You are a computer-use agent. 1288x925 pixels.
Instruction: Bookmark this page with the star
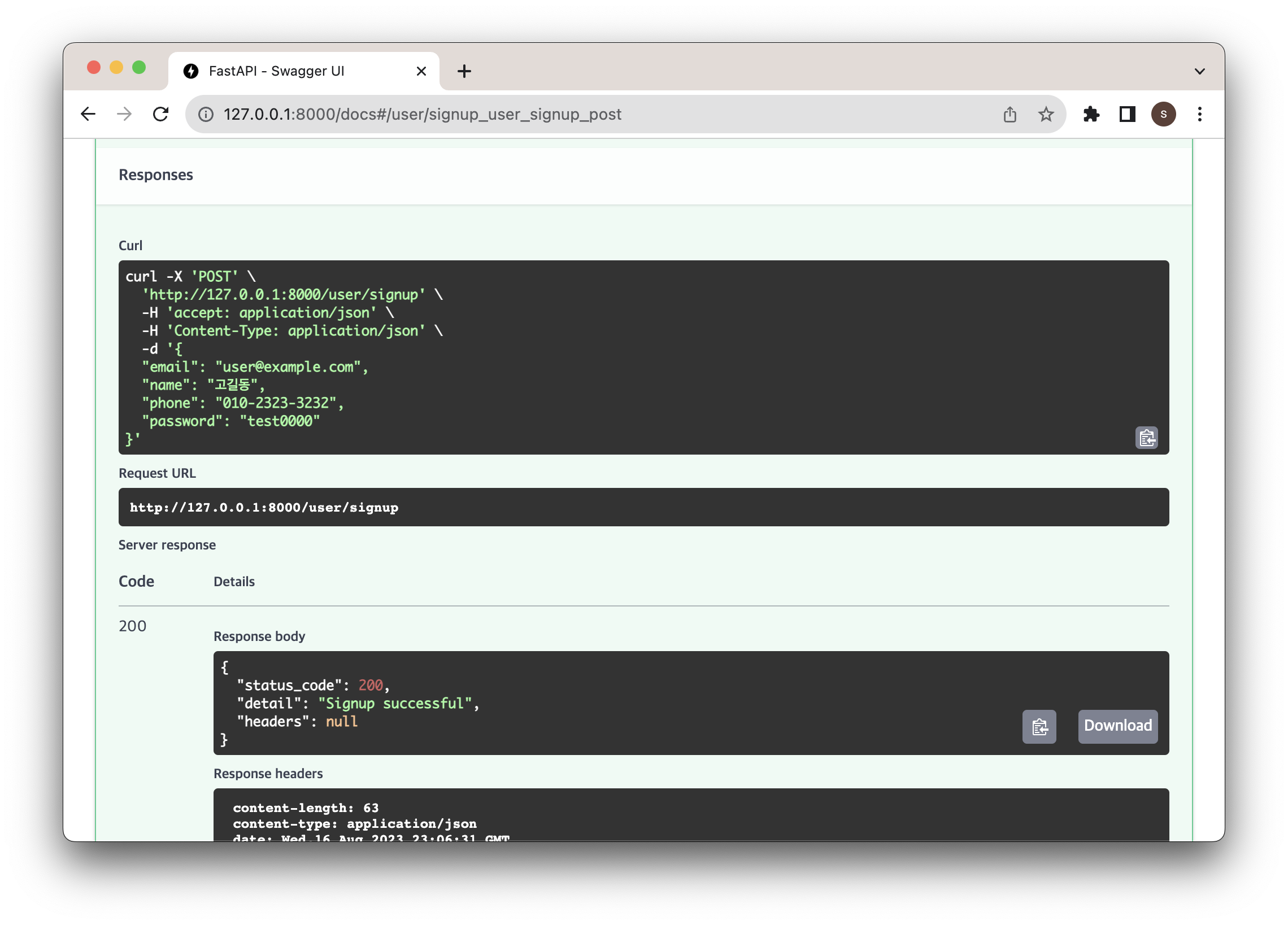[1046, 114]
